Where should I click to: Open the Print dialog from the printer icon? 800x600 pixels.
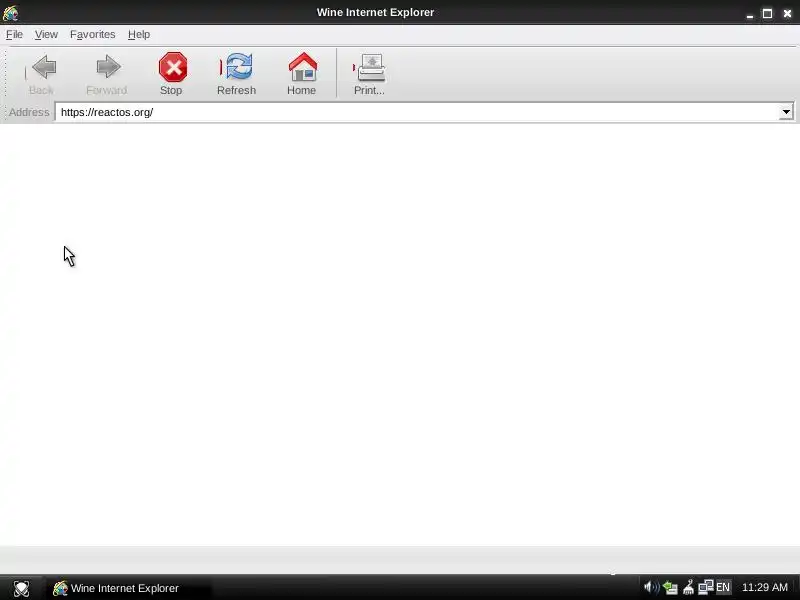pos(371,67)
